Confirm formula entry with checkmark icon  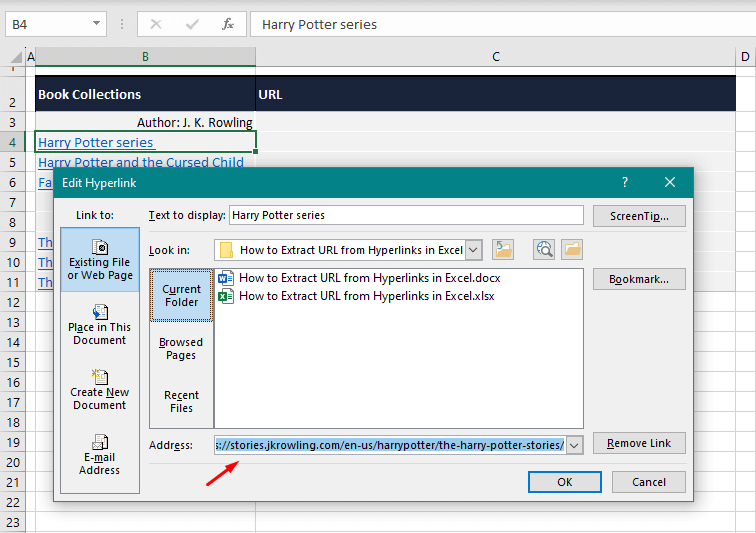[x=192, y=24]
